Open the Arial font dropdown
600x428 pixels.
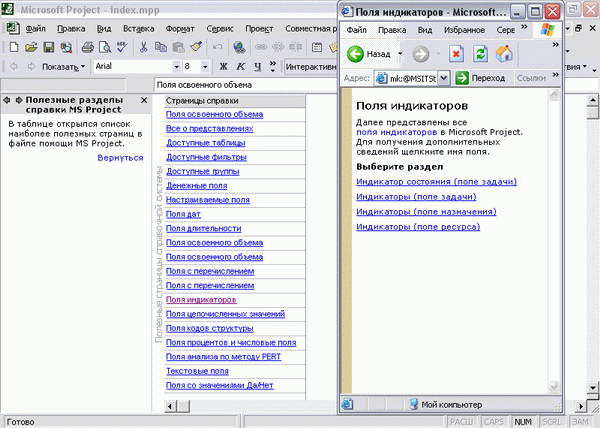point(176,67)
